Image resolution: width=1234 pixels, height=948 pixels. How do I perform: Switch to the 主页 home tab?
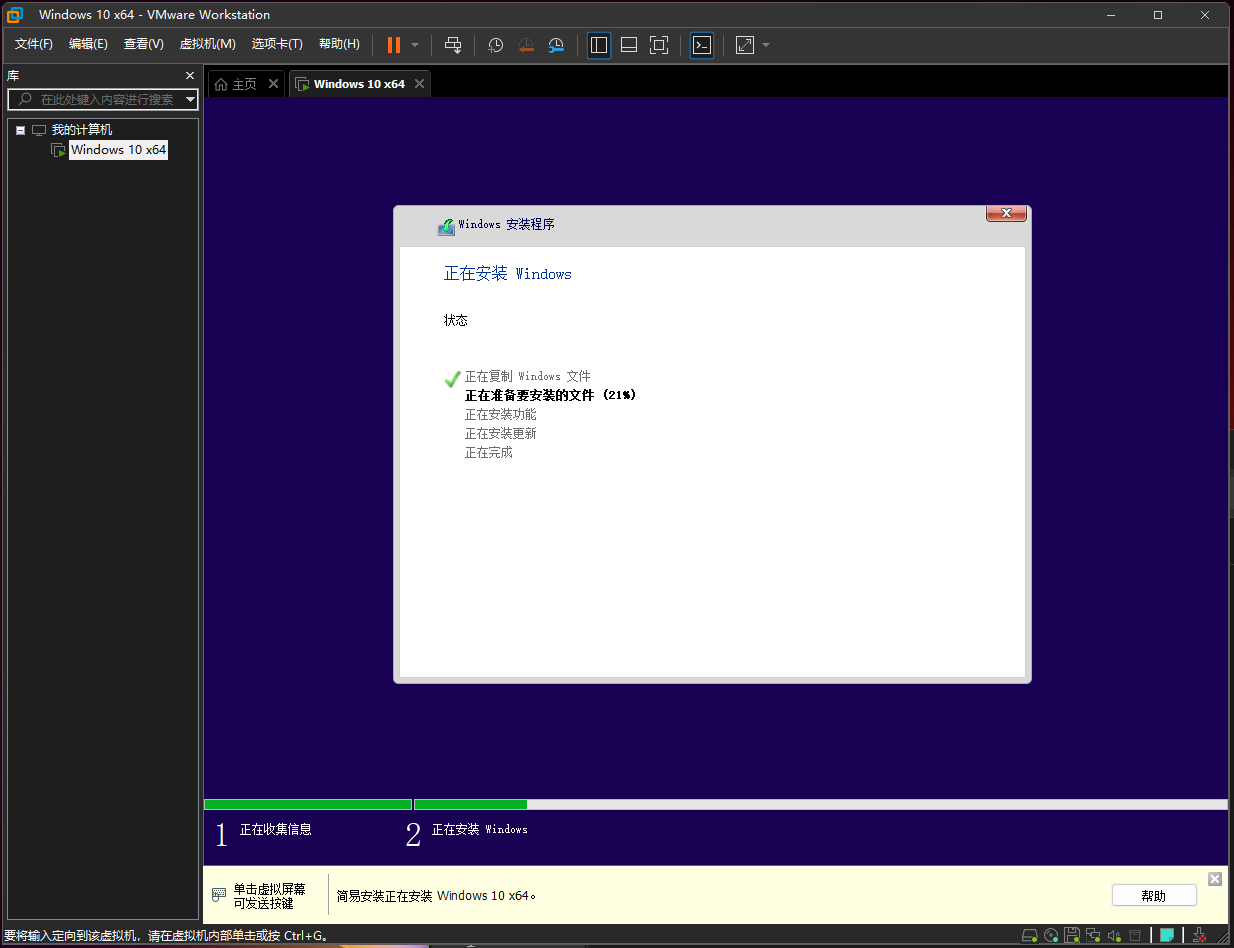236,84
